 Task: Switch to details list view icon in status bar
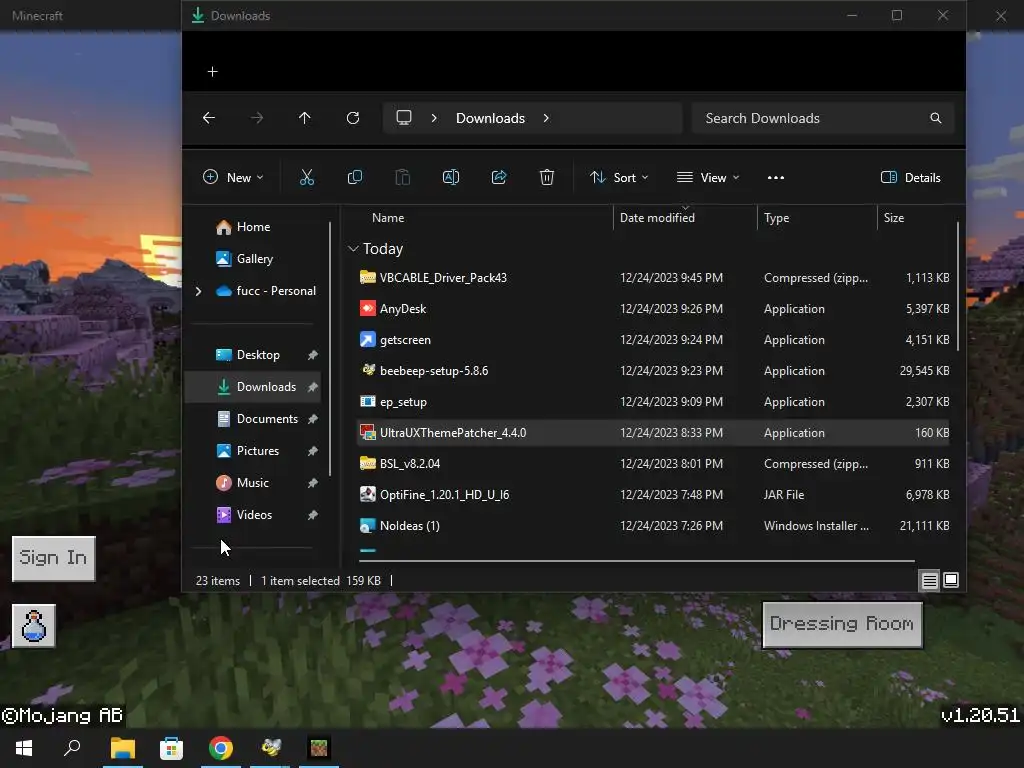929,580
